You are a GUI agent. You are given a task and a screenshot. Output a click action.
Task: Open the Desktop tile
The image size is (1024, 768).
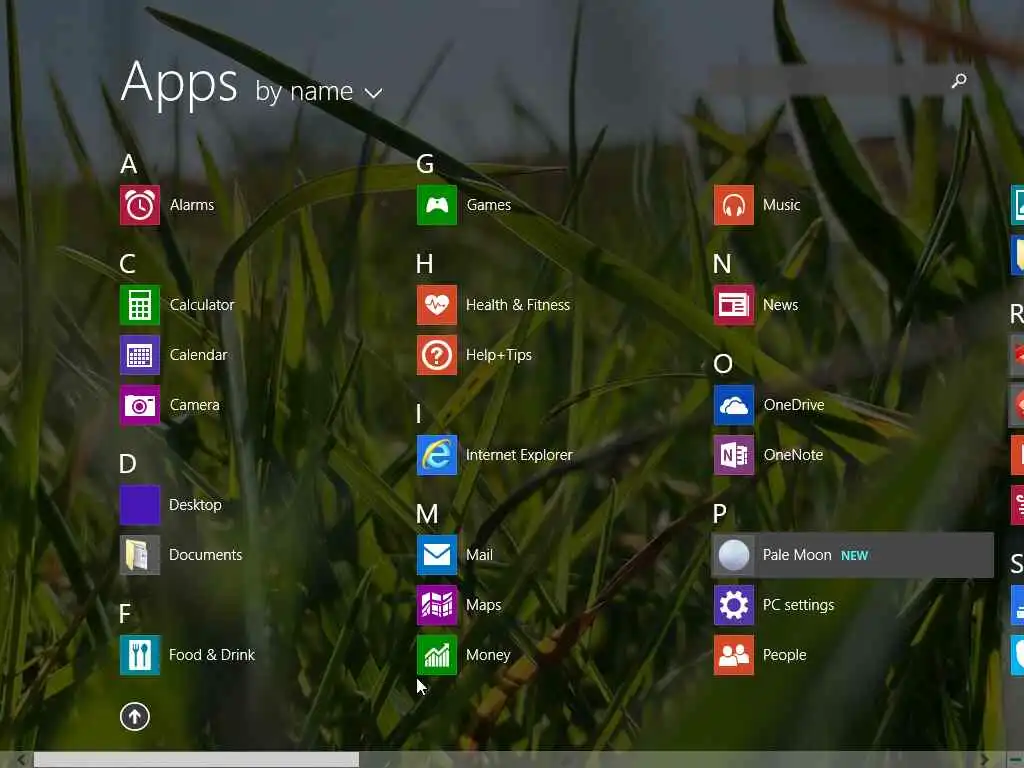click(x=140, y=505)
